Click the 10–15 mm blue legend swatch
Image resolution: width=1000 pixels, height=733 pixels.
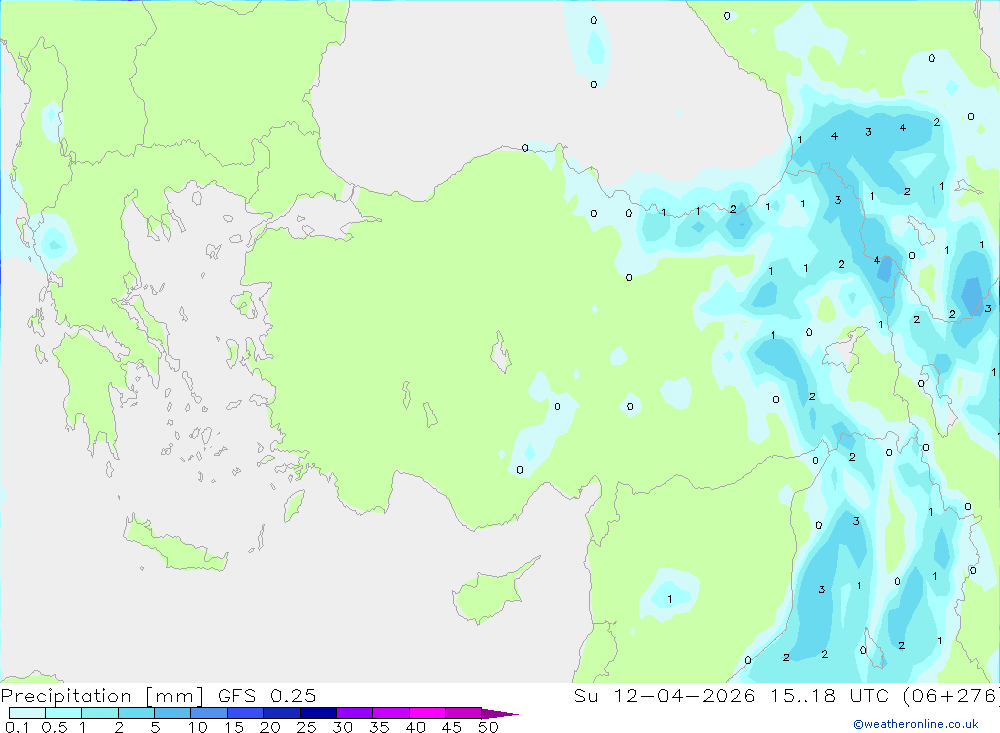[209, 713]
